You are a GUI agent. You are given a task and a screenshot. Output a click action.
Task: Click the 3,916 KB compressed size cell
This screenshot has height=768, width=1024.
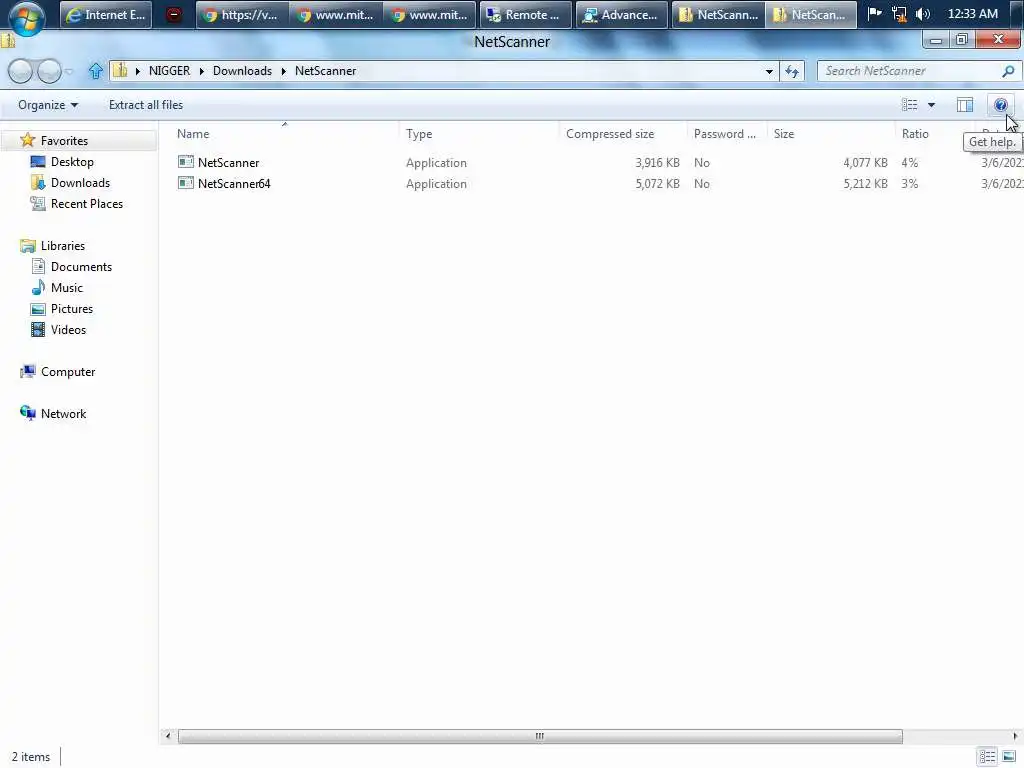tap(657, 163)
